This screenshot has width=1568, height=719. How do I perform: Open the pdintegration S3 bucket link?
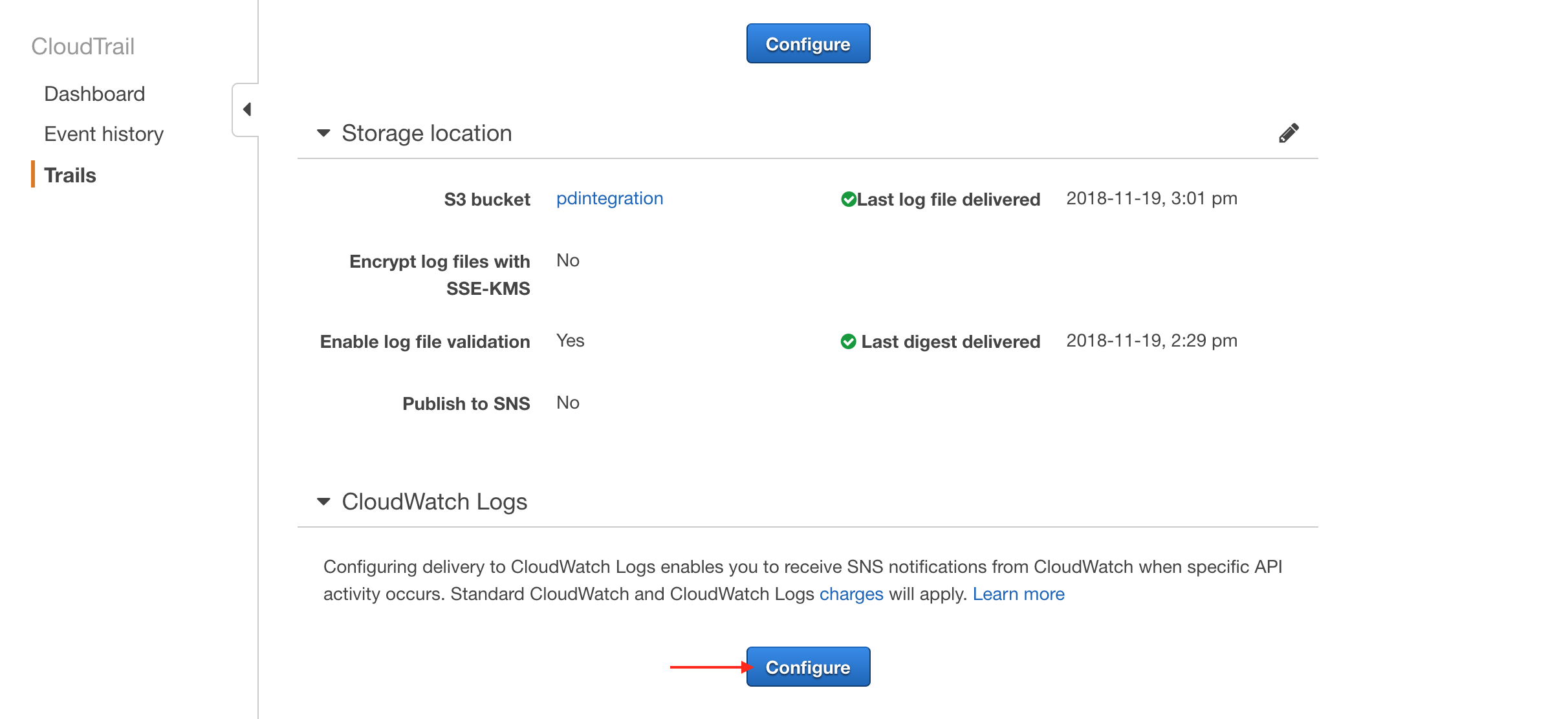609,199
